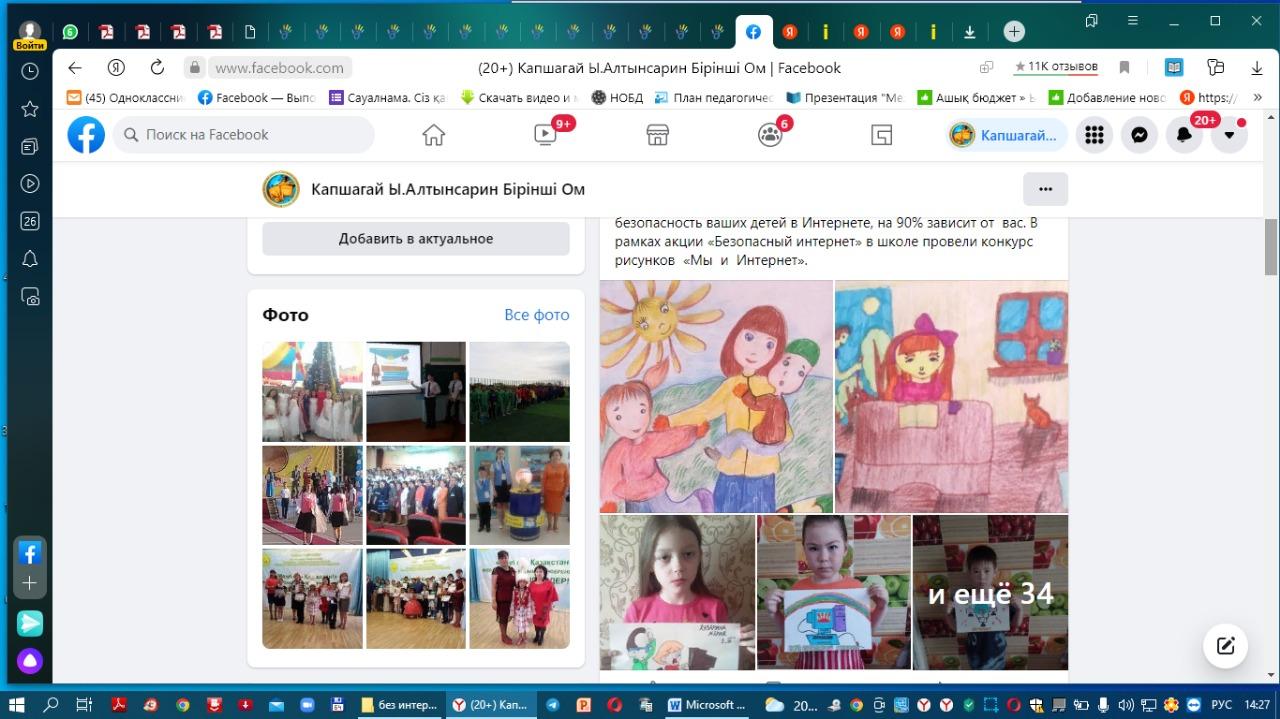Open Facebook Watch video icon
This screenshot has width=1280, height=719.
pyautogui.click(x=545, y=135)
